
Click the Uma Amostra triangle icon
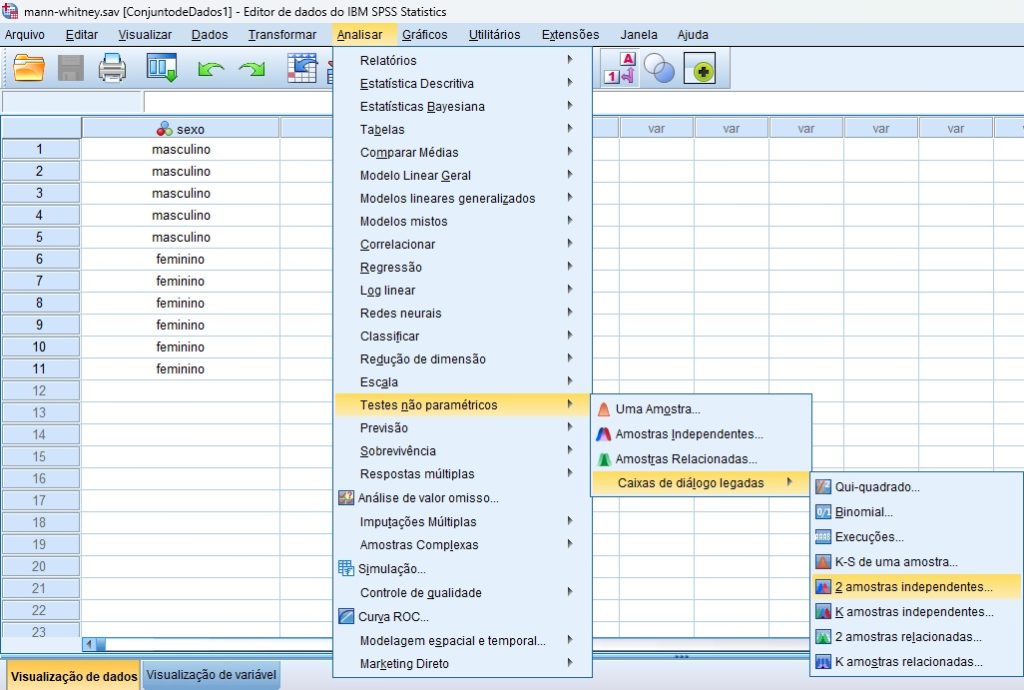click(x=604, y=409)
